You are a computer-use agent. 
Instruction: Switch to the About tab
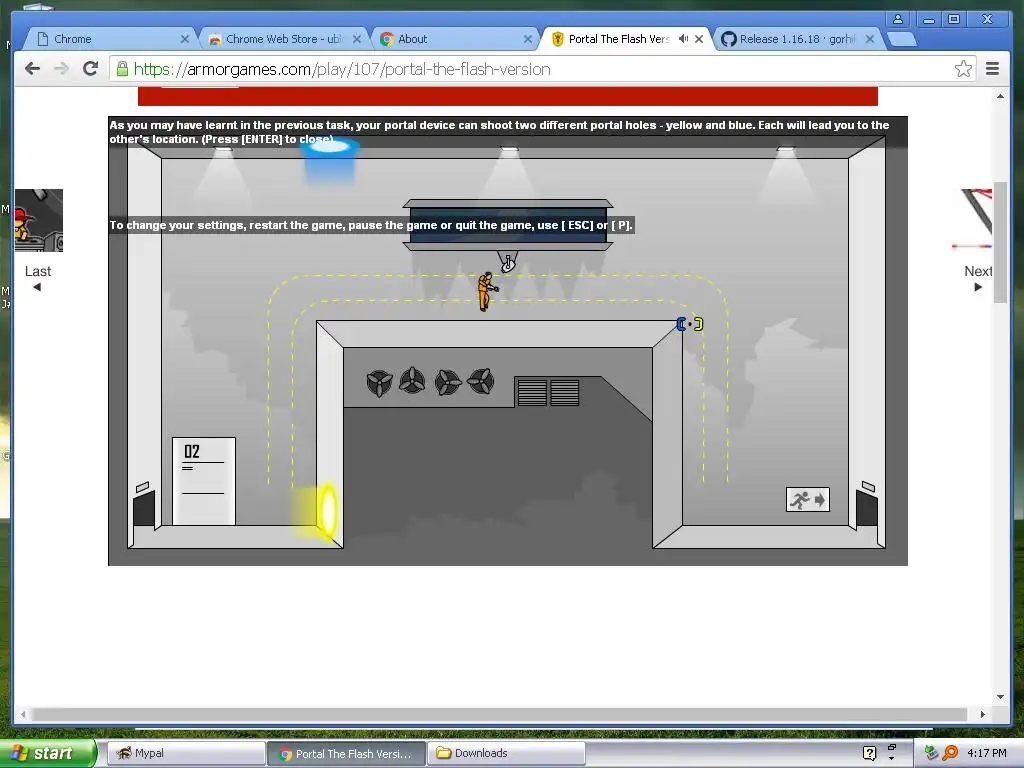[x=455, y=39]
